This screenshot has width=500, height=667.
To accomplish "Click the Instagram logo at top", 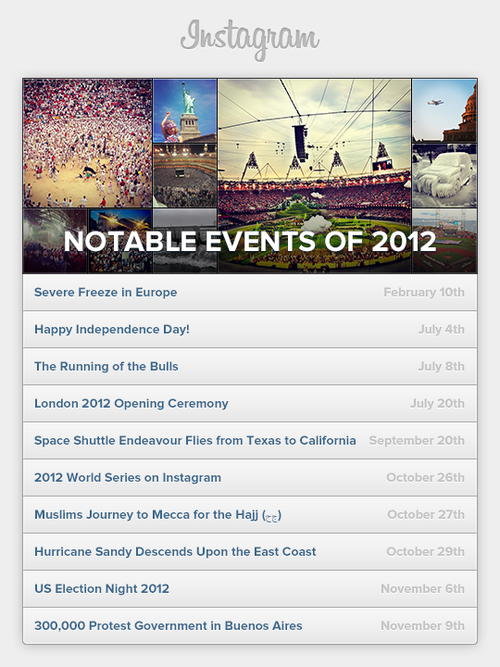I will click(x=250, y=40).
